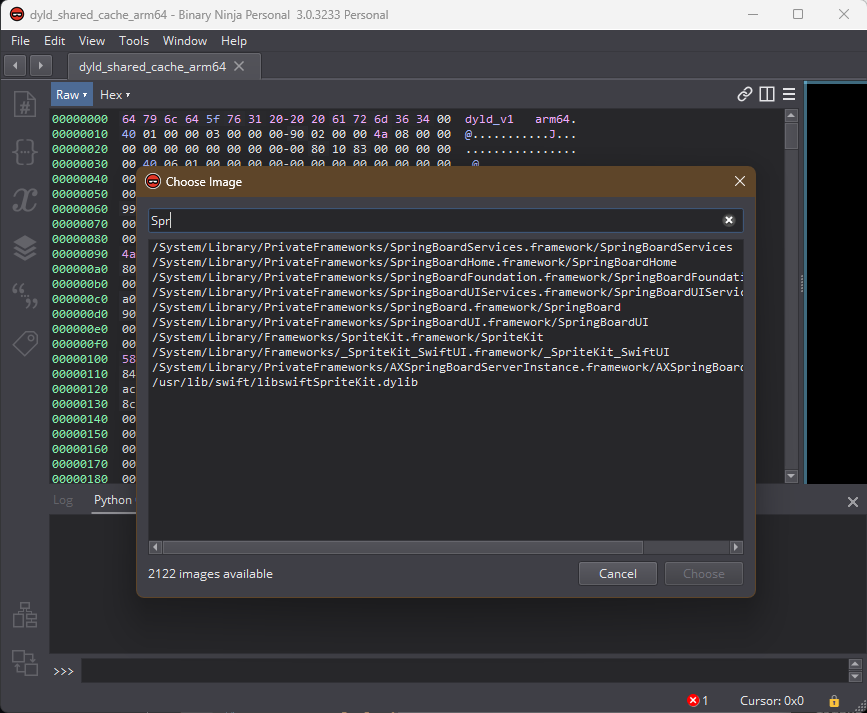Viewport: 867px width, 713px height.
Task: Select SpringBoardUIServices framework entry
Action: tap(445, 292)
